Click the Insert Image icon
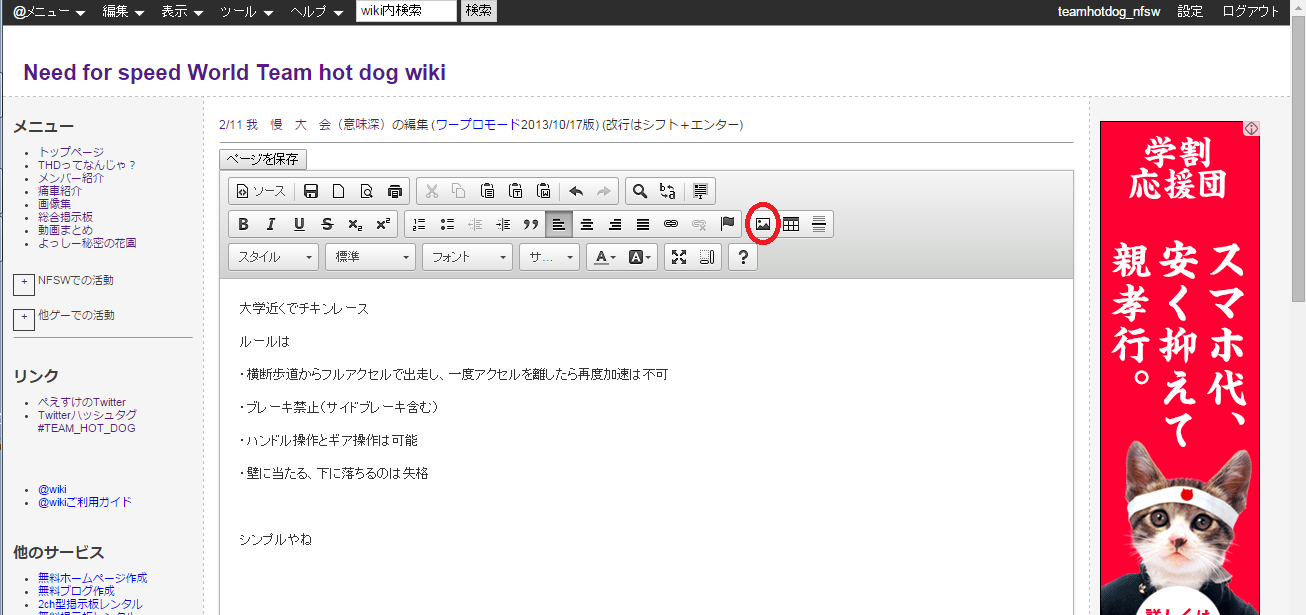The width and height of the screenshot is (1306, 615). click(x=763, y=224)
